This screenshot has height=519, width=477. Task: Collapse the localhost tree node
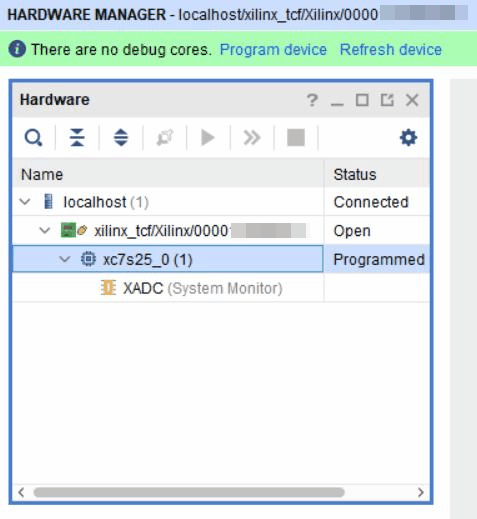pos(25,202)
